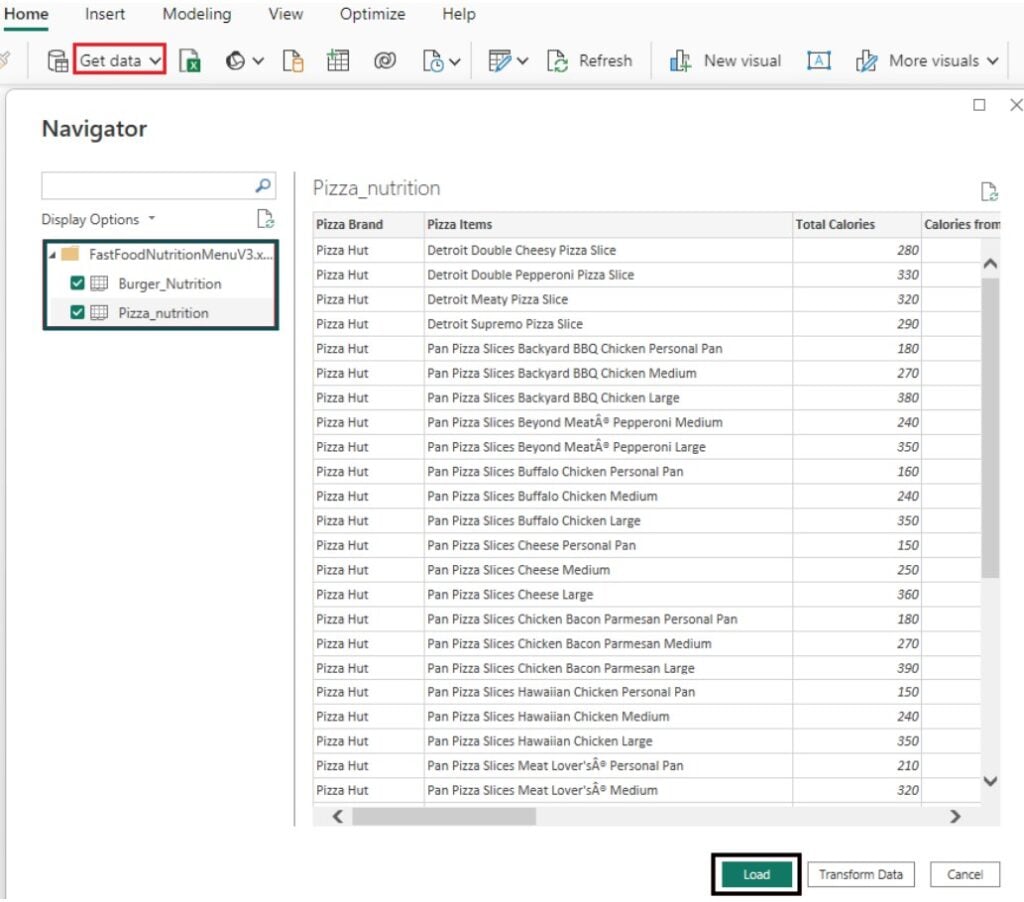Image resolution: width=1024 pixels, height=902 pixels.
Task: Click the Pizza_nutrition preview title
Action: [376, 188]
